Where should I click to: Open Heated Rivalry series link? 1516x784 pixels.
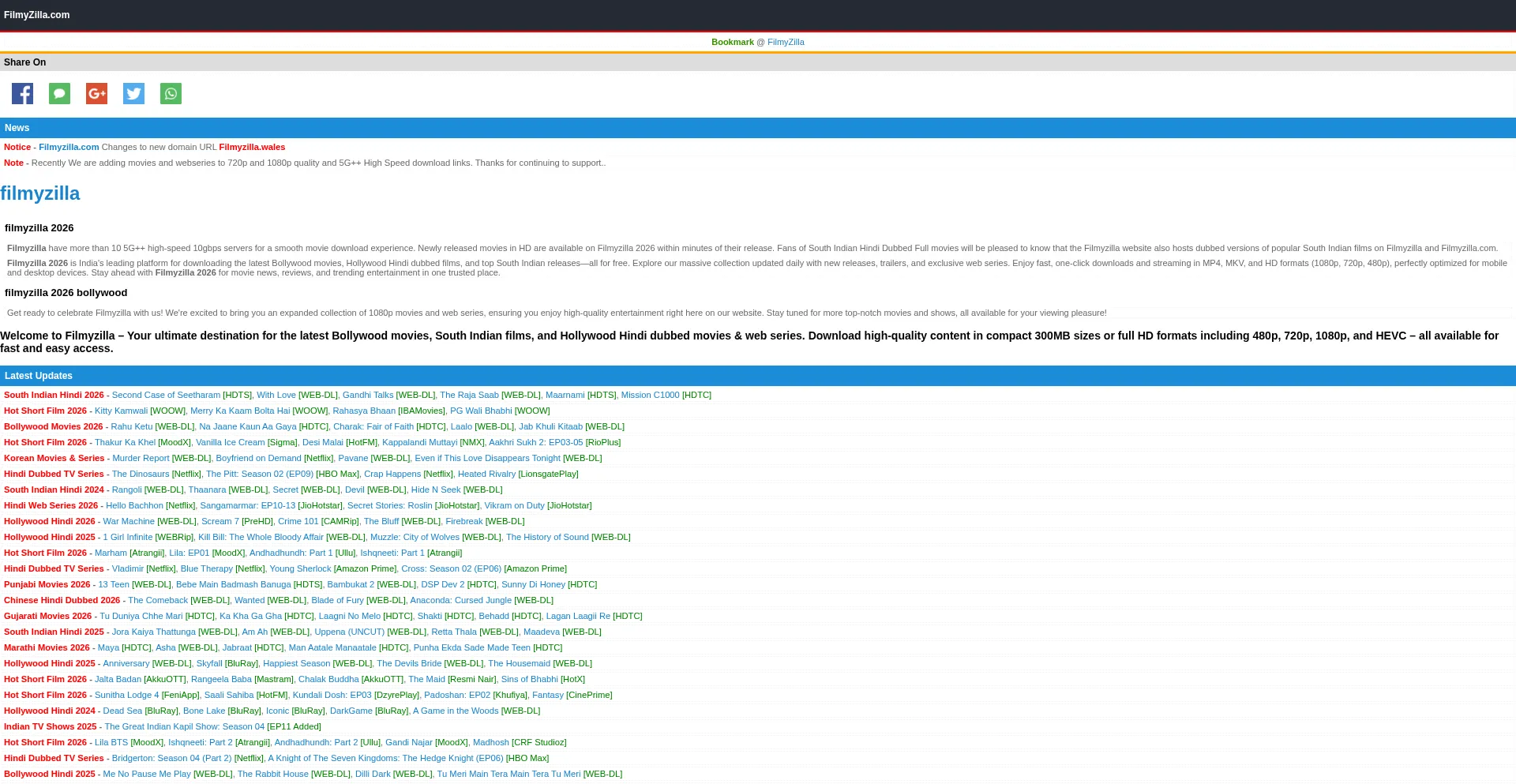(x=486, y=474)
